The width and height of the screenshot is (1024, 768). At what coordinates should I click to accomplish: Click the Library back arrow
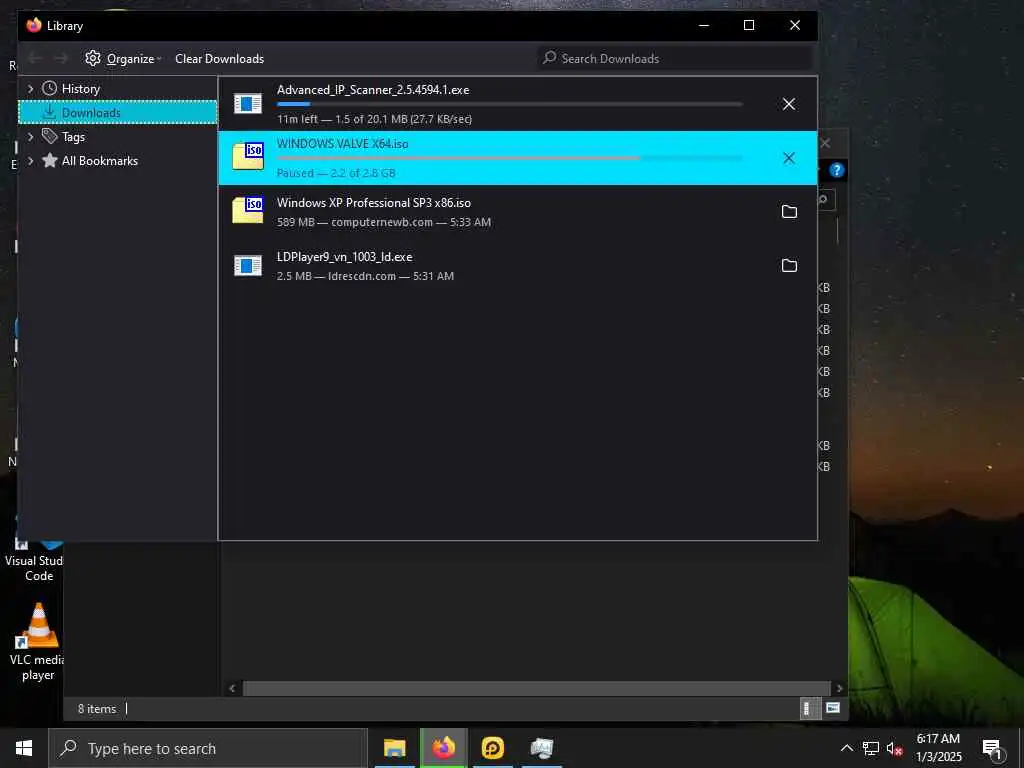point(35,59)
